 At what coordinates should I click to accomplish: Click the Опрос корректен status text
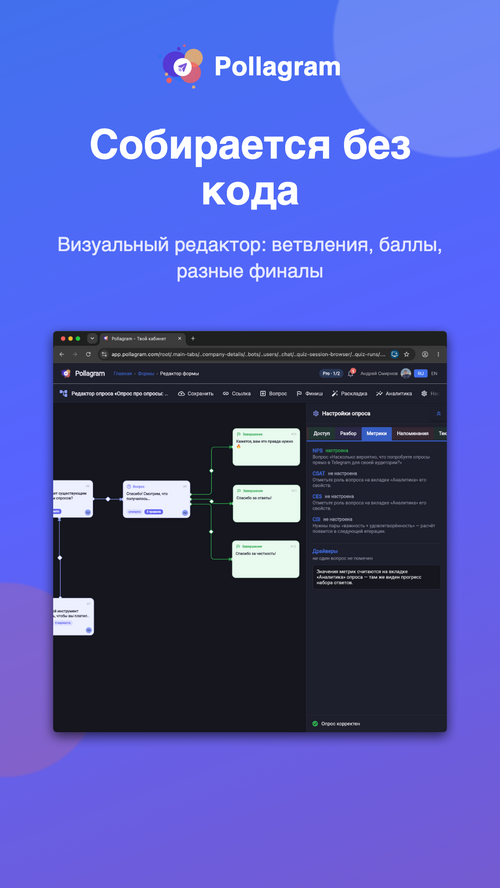tap(340, 724)
